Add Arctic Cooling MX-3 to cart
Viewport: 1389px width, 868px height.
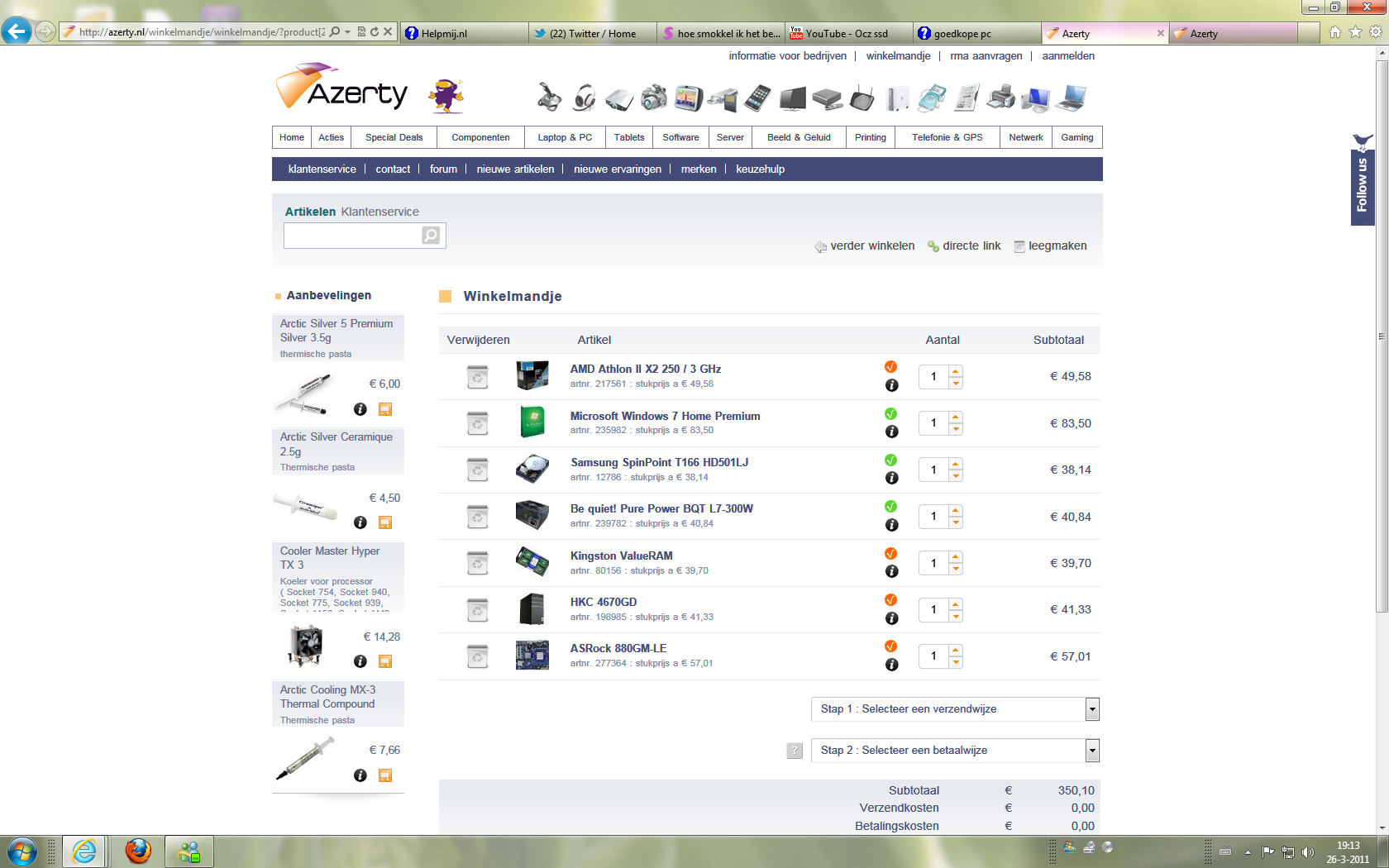click(x=384, y=775)
